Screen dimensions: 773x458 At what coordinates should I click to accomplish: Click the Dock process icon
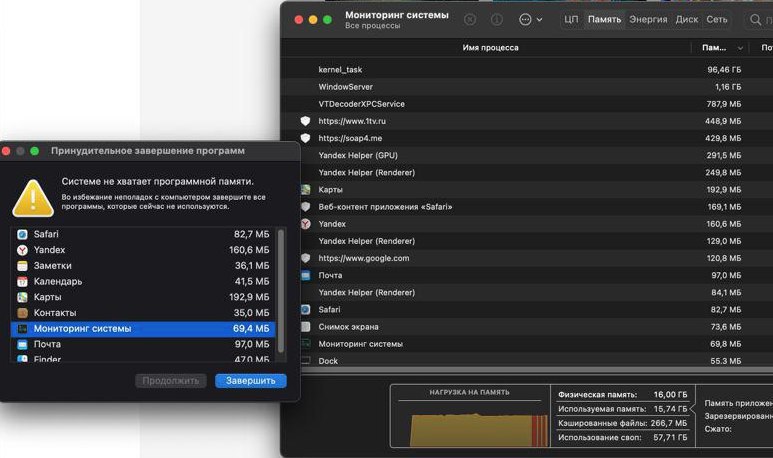(x=305, y=360)
